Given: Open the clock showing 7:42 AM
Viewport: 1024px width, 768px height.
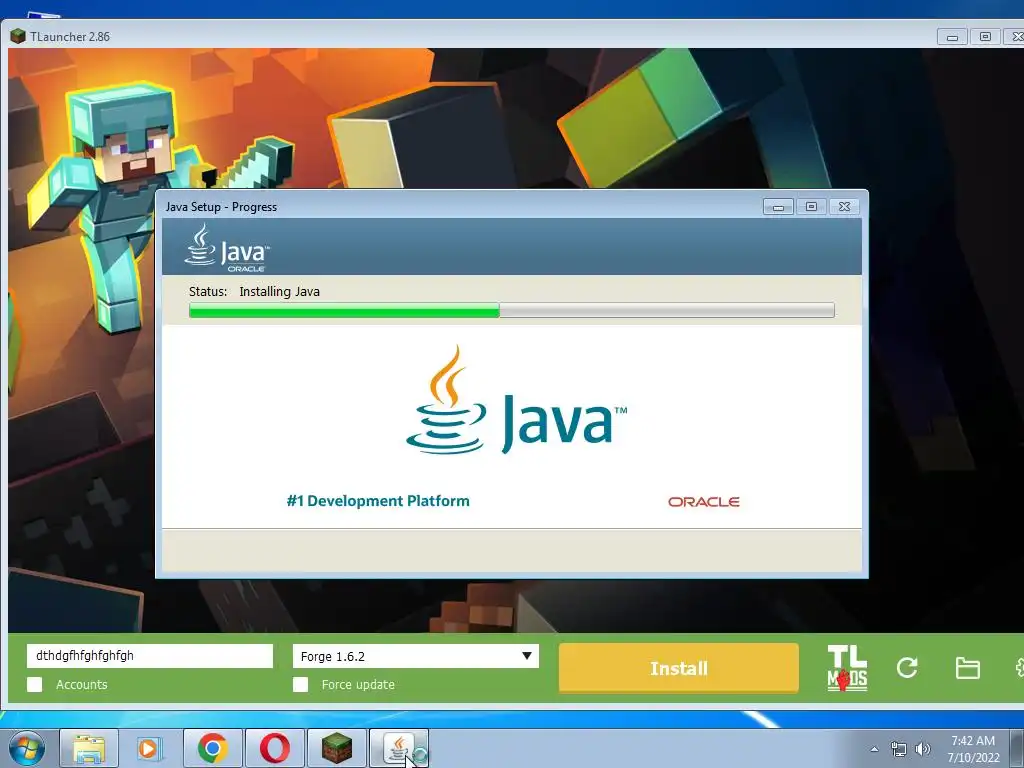Looking at the screenshot, I should 973,749.
